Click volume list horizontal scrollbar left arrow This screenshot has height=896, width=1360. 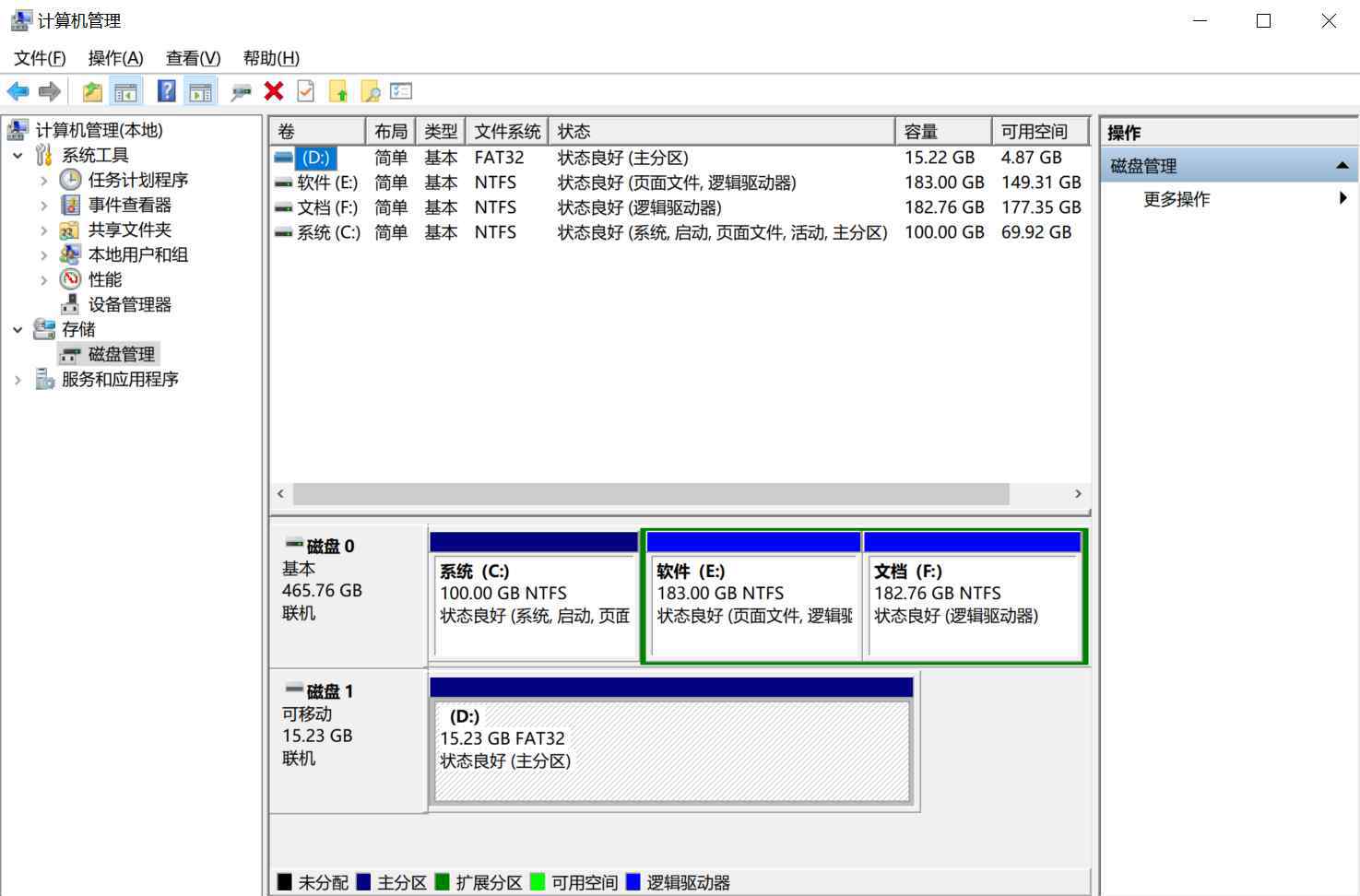point(281,494)
